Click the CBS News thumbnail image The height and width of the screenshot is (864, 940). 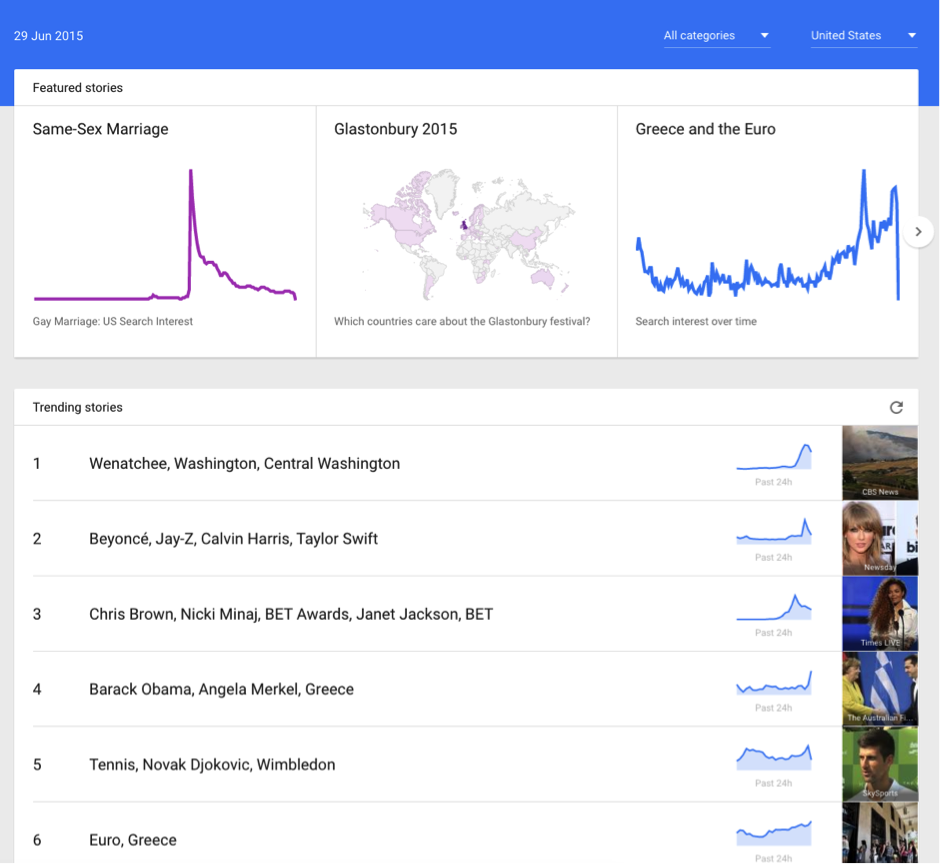(879, 463)
